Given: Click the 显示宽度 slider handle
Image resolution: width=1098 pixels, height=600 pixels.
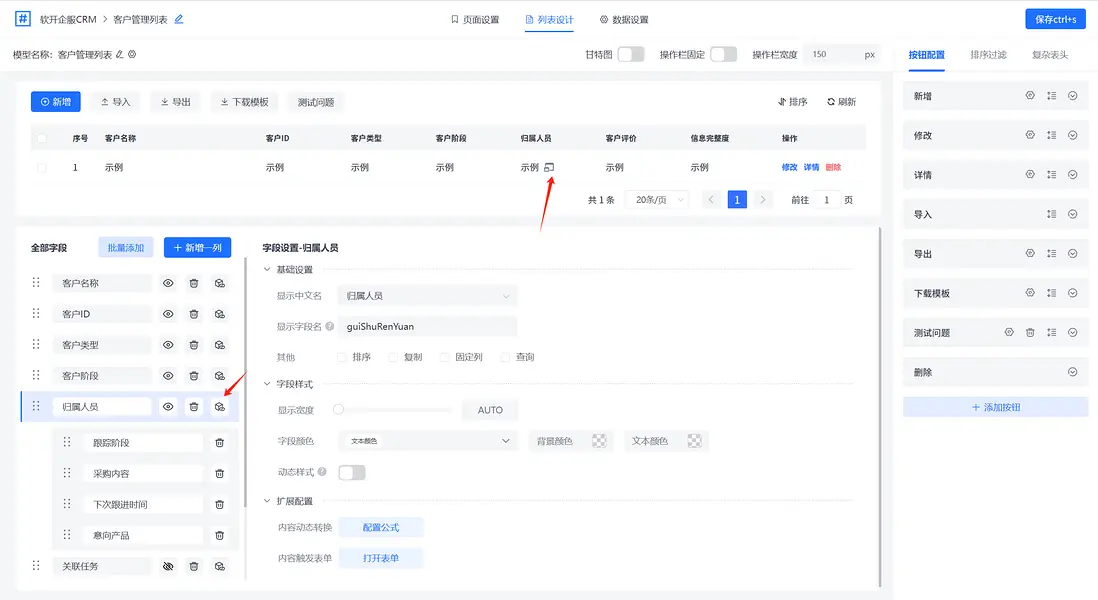Looking at the screenshot, I should (339, 410).
